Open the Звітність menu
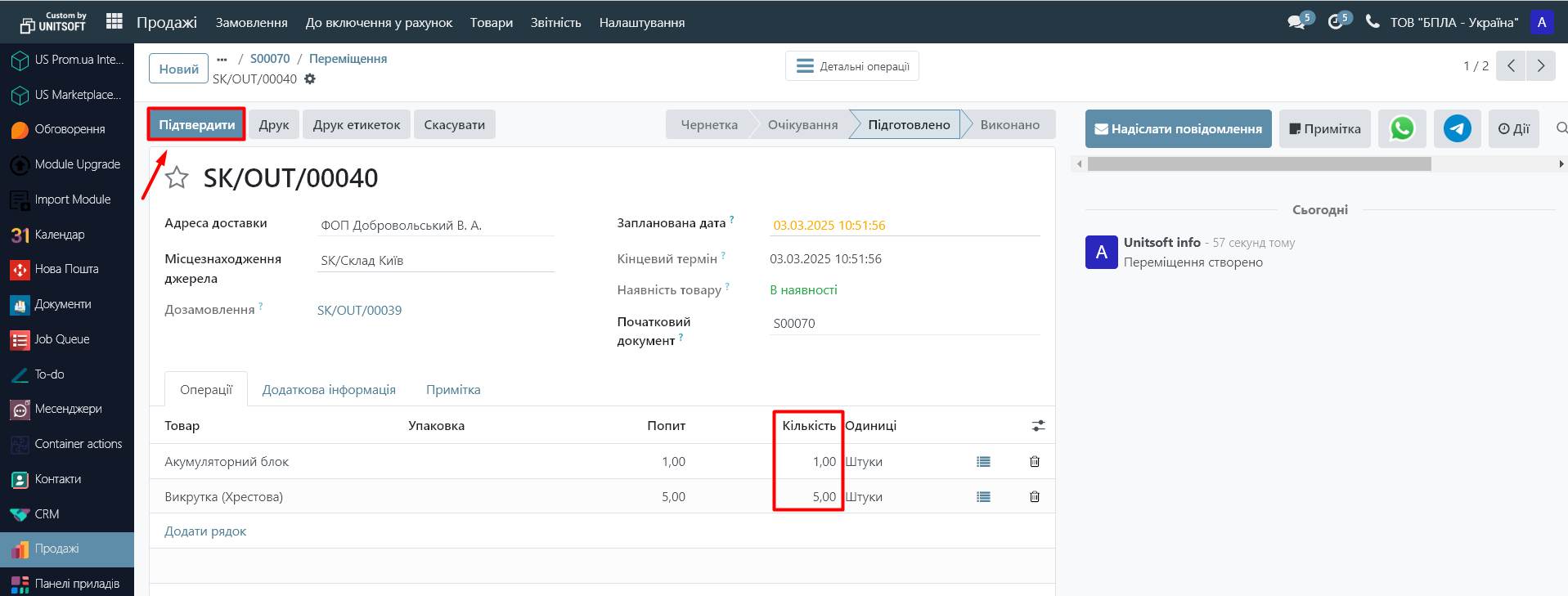The image size is (1568, 596). [x=555, y=22]
